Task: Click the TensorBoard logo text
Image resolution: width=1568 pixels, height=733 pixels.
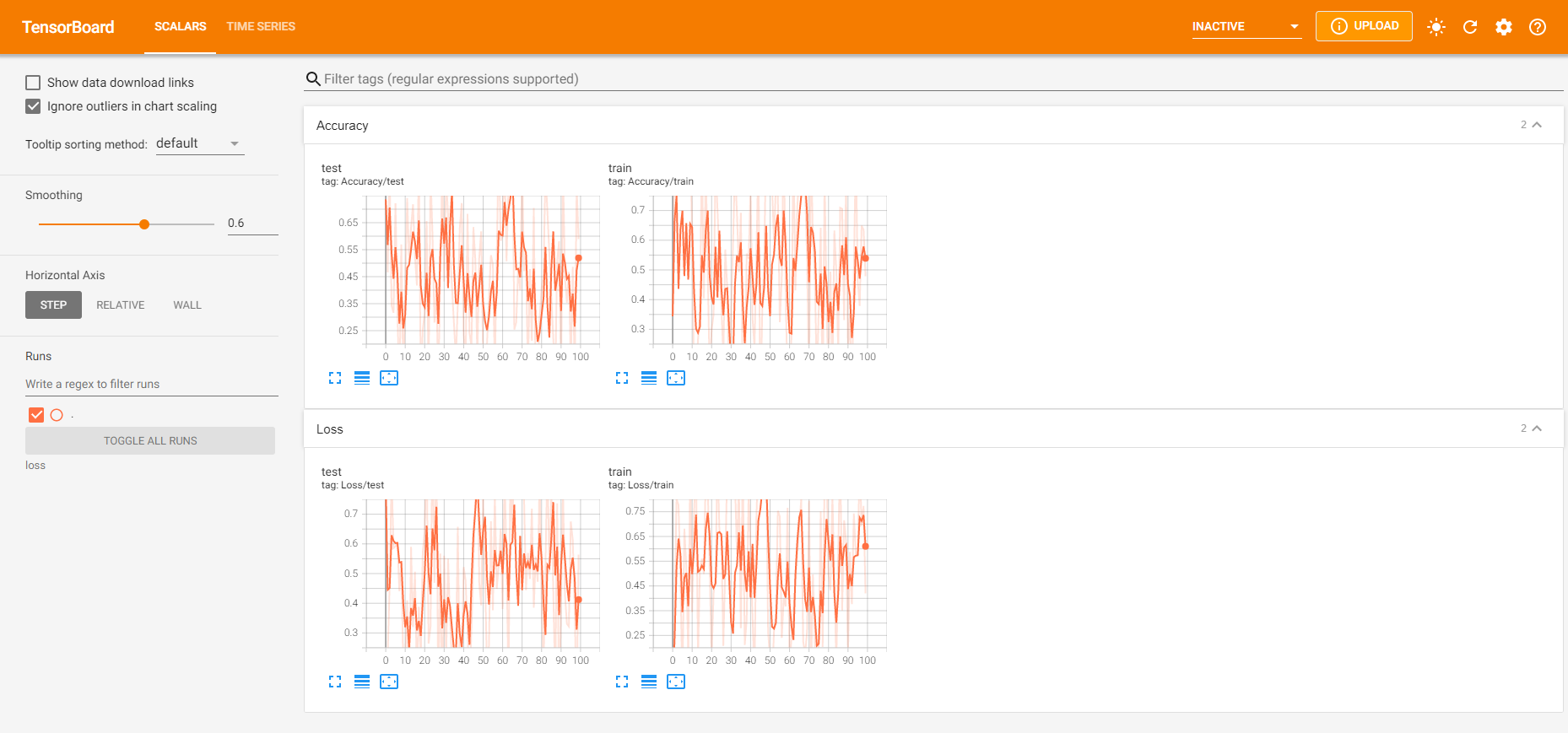Action: pyautogui.click(x=68, y=27)
